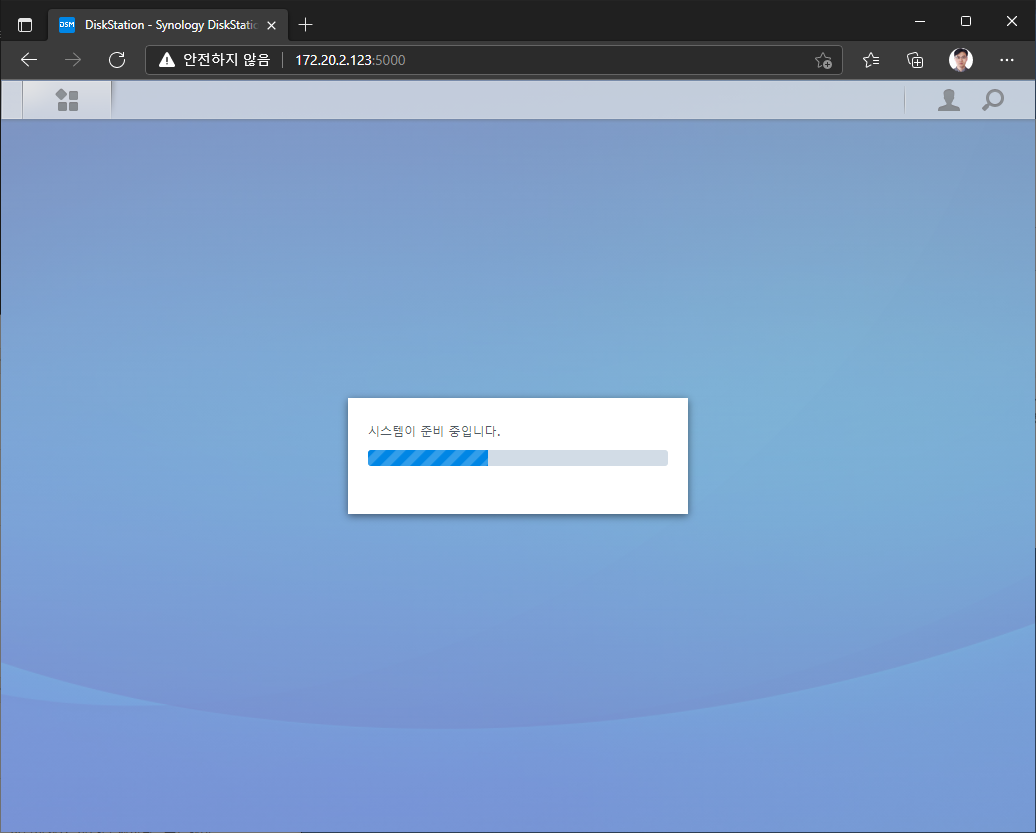This screenshot has width=1036, height=833.
Task: Reload the page with the refresh icon
Action: pos(117,60)
